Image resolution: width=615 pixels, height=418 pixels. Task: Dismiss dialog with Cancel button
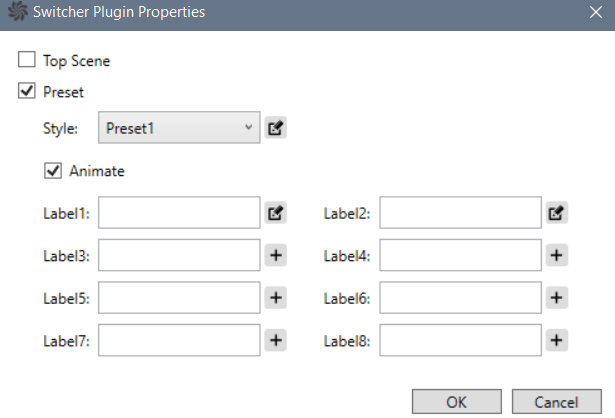(557, 402)
